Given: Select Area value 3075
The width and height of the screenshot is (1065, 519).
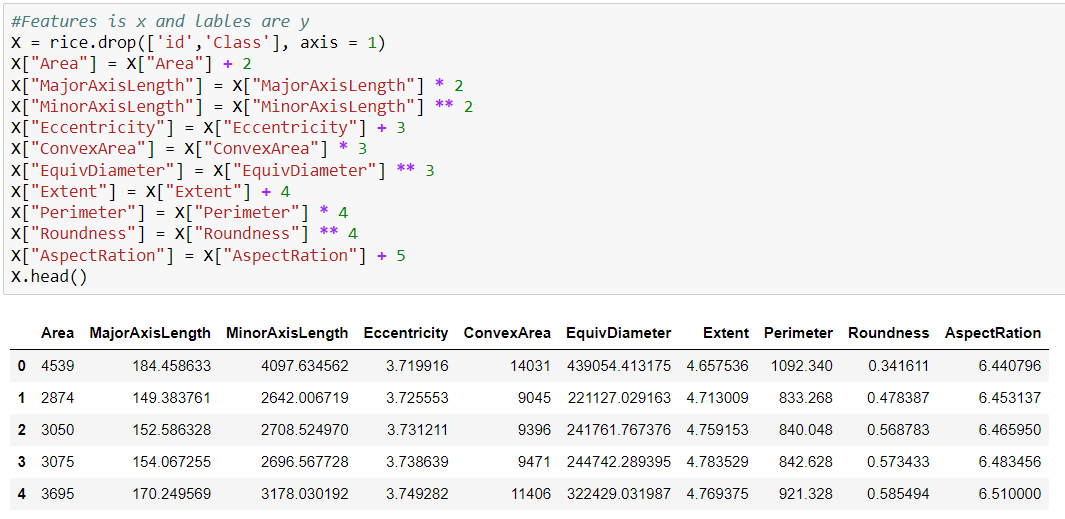Looking at the screenshot, I should [58, 462].
